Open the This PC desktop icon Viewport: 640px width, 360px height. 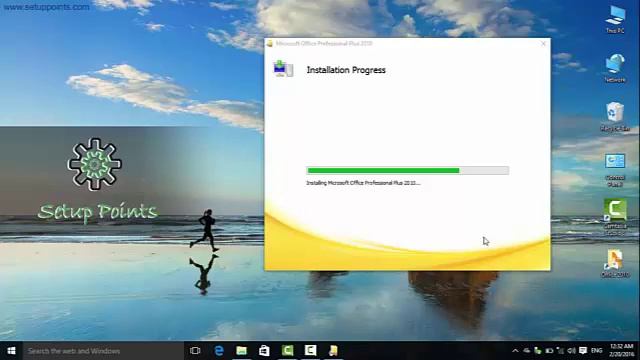[615, 19]
